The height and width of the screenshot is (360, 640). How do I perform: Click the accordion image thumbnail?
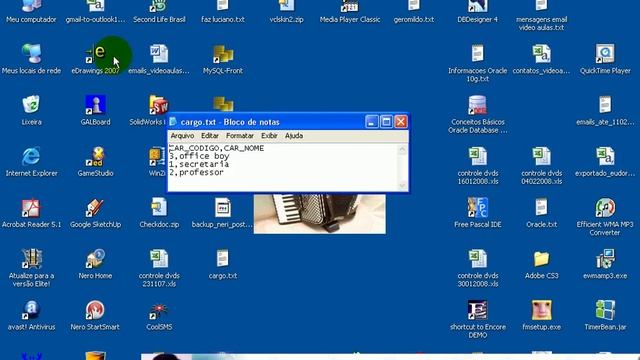[320, 214]
